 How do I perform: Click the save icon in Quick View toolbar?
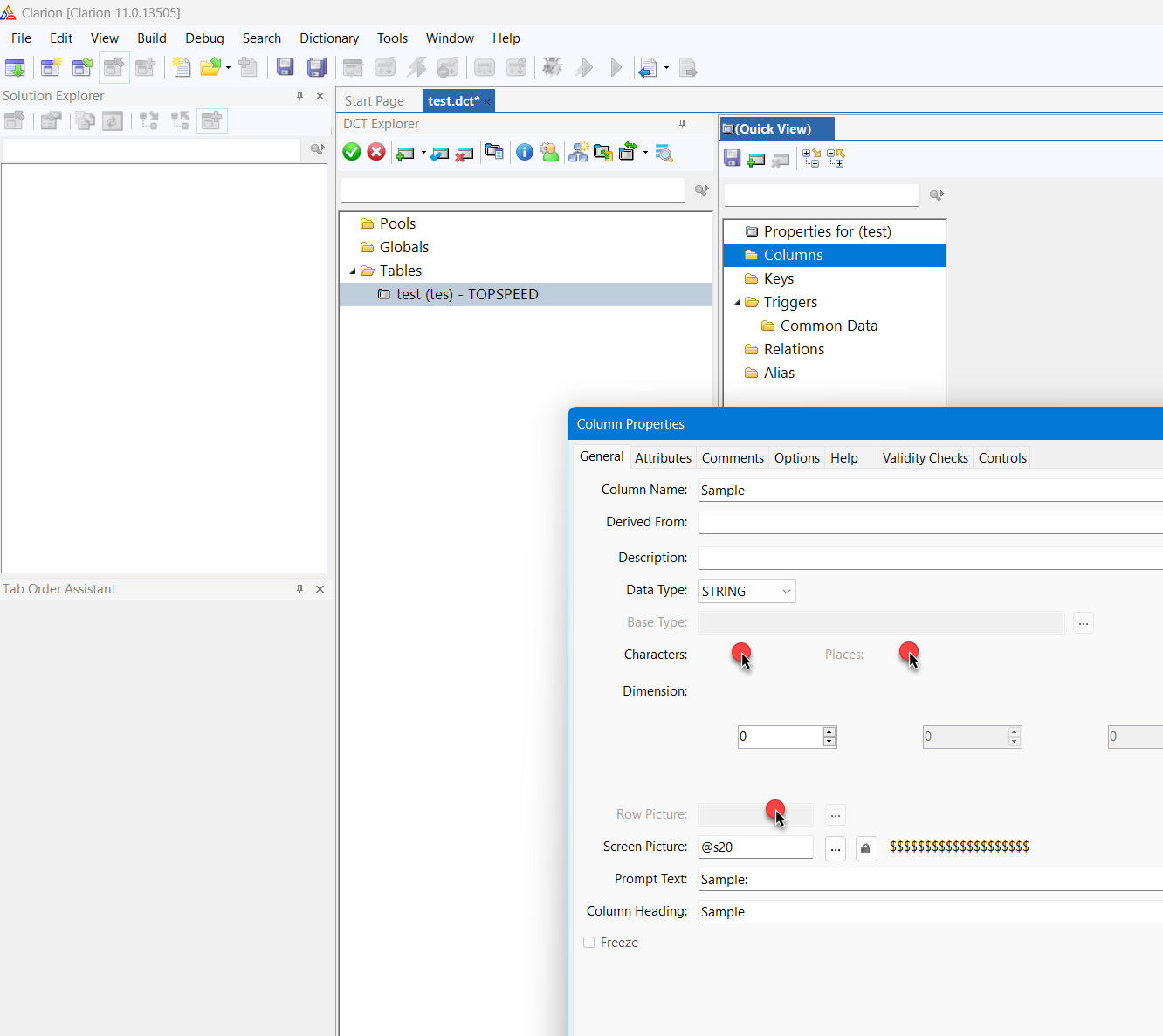[733, 158]
